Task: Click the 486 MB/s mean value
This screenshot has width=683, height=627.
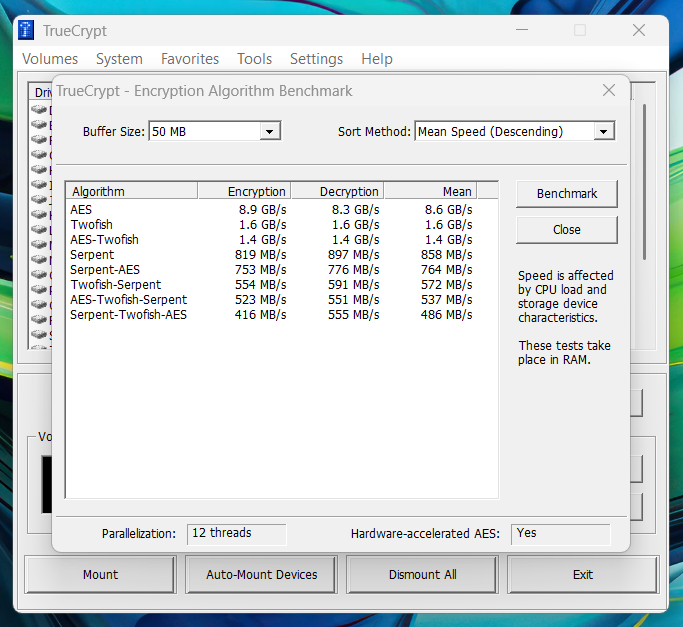Action: click(446, 315)
